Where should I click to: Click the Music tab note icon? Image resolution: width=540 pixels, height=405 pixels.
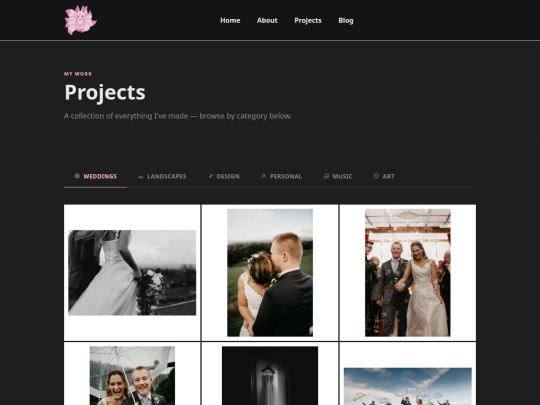click(326, 176)
